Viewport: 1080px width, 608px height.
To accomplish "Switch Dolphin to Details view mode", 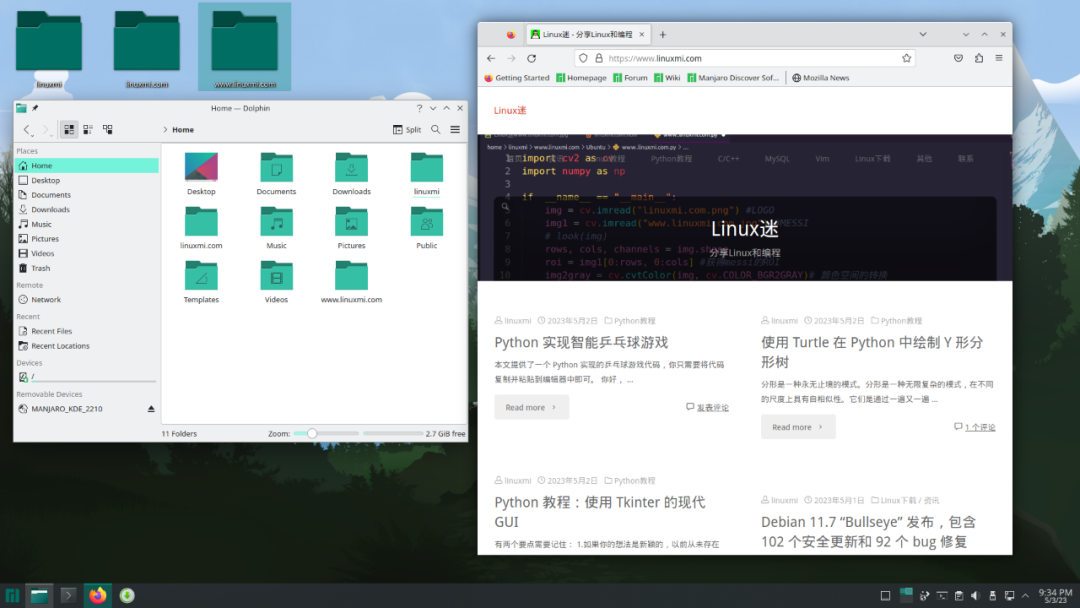I will point(107,129).
